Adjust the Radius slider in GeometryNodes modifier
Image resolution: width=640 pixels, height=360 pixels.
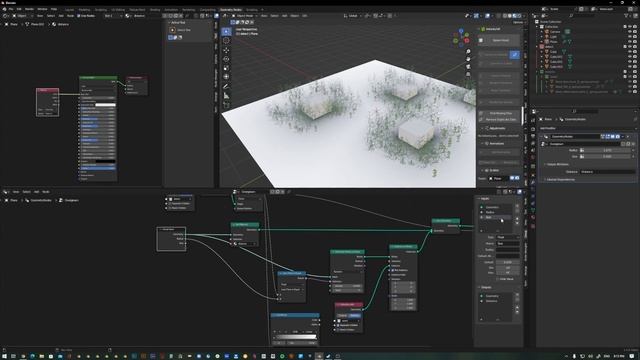(x=607, y=150)
